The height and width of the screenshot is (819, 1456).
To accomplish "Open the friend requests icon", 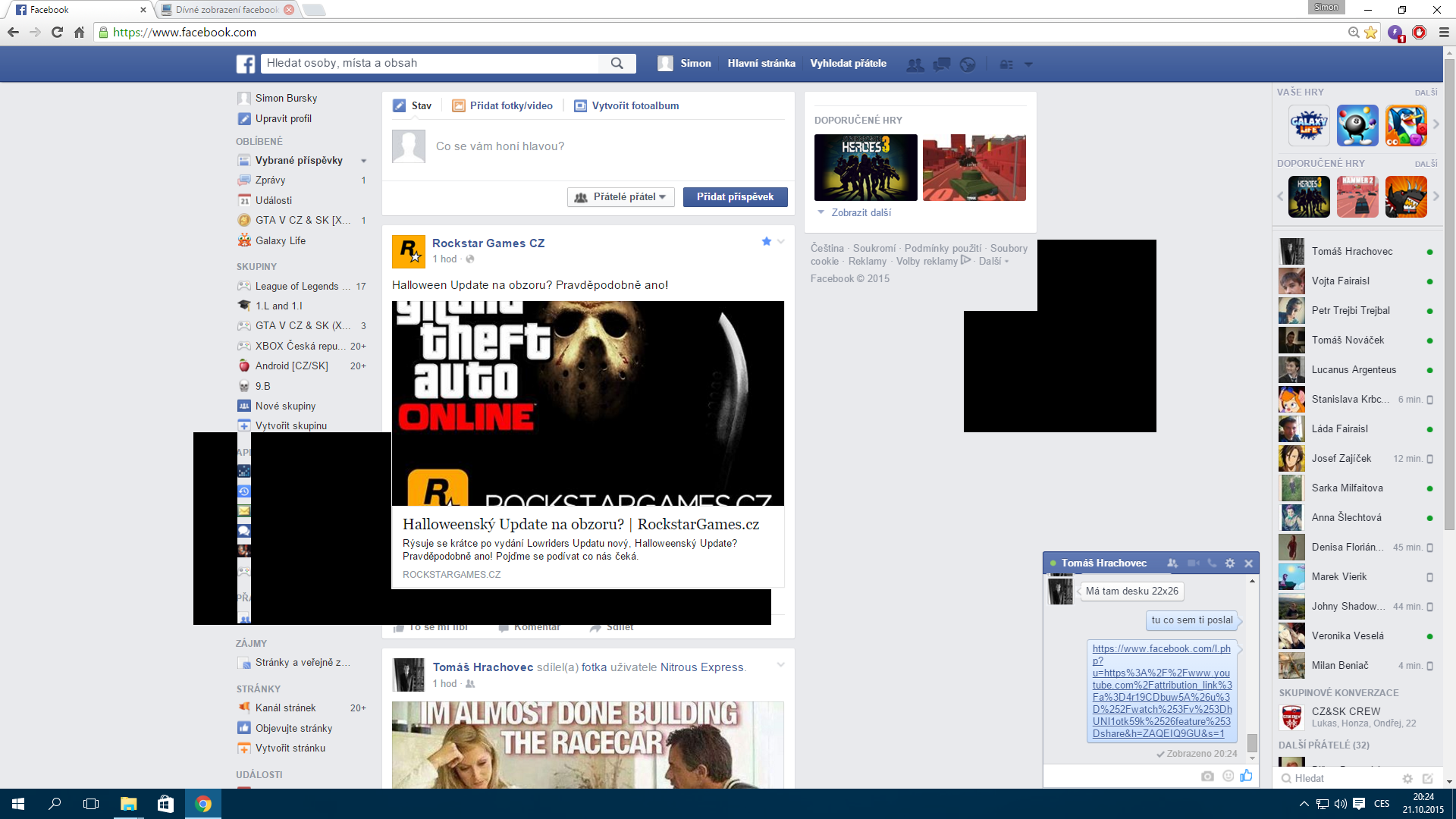I will click(915, 64).
